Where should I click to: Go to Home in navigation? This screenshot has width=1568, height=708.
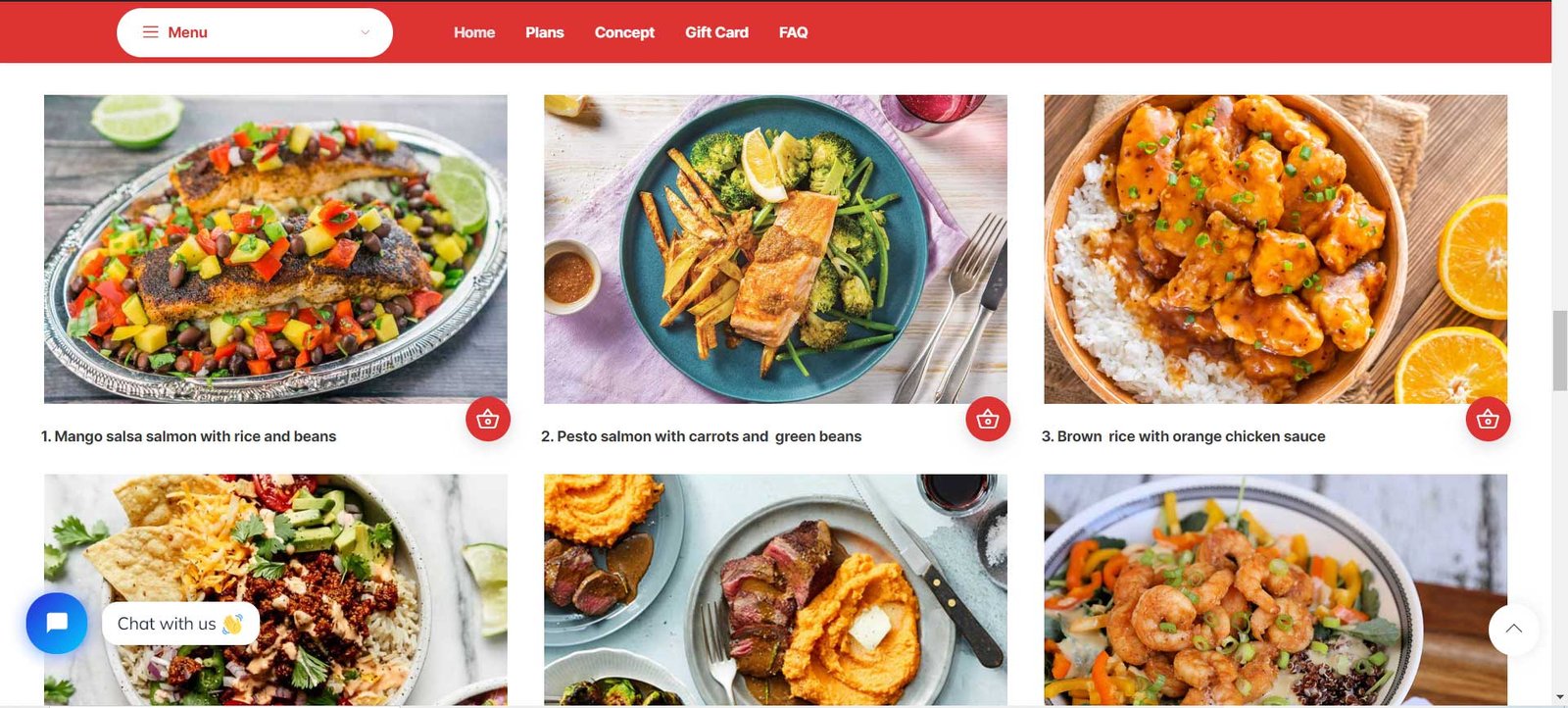(474, 32)
